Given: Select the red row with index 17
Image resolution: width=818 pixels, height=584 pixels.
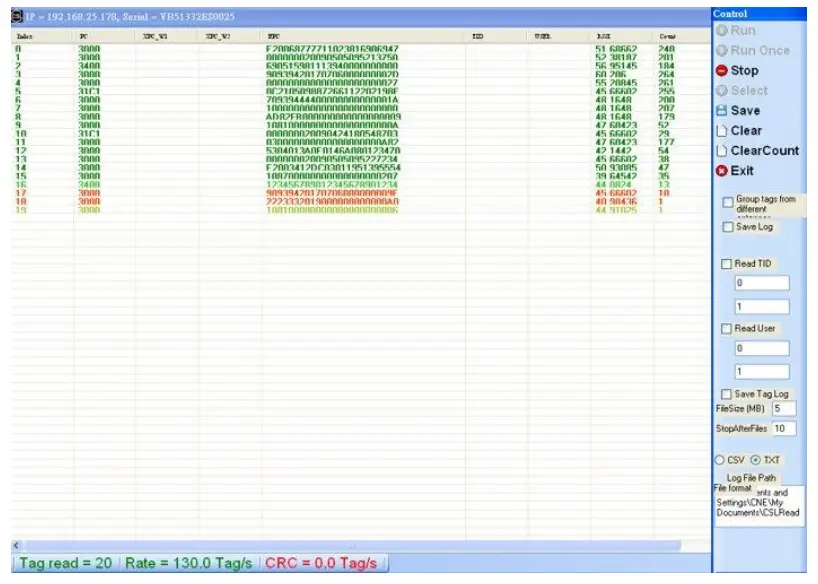Looking at the screenshot, I should pyautogui.click(x=360, y=194).
